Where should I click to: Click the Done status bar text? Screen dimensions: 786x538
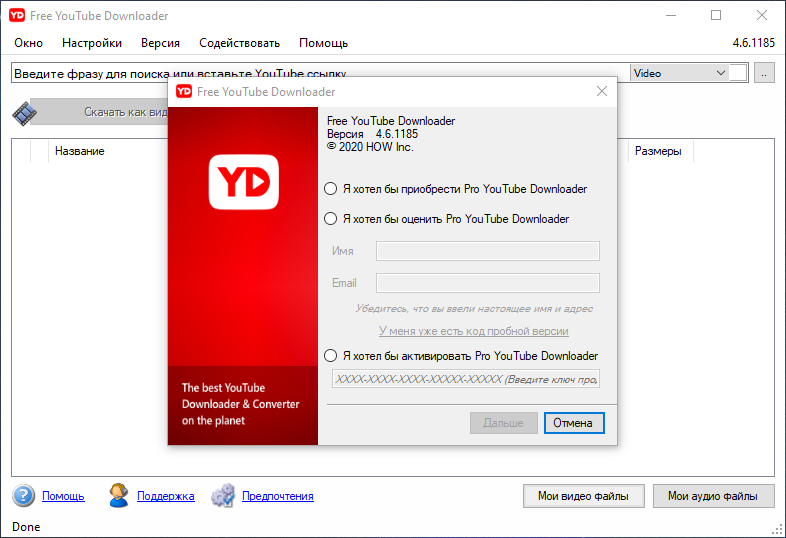pyautogui.click(x=26, y=527)
